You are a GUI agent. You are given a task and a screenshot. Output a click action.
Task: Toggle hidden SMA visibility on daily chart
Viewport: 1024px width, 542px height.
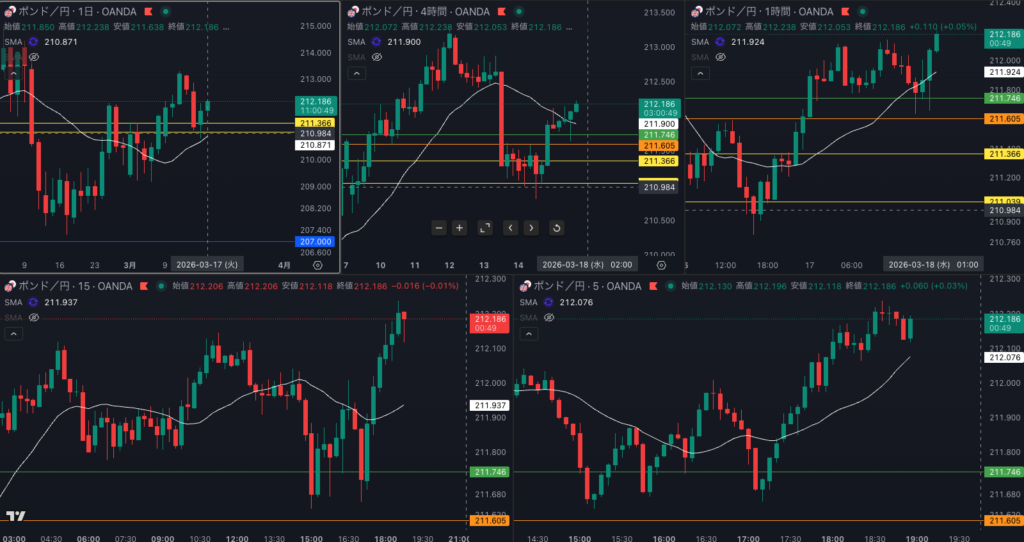tap(35, 58)
